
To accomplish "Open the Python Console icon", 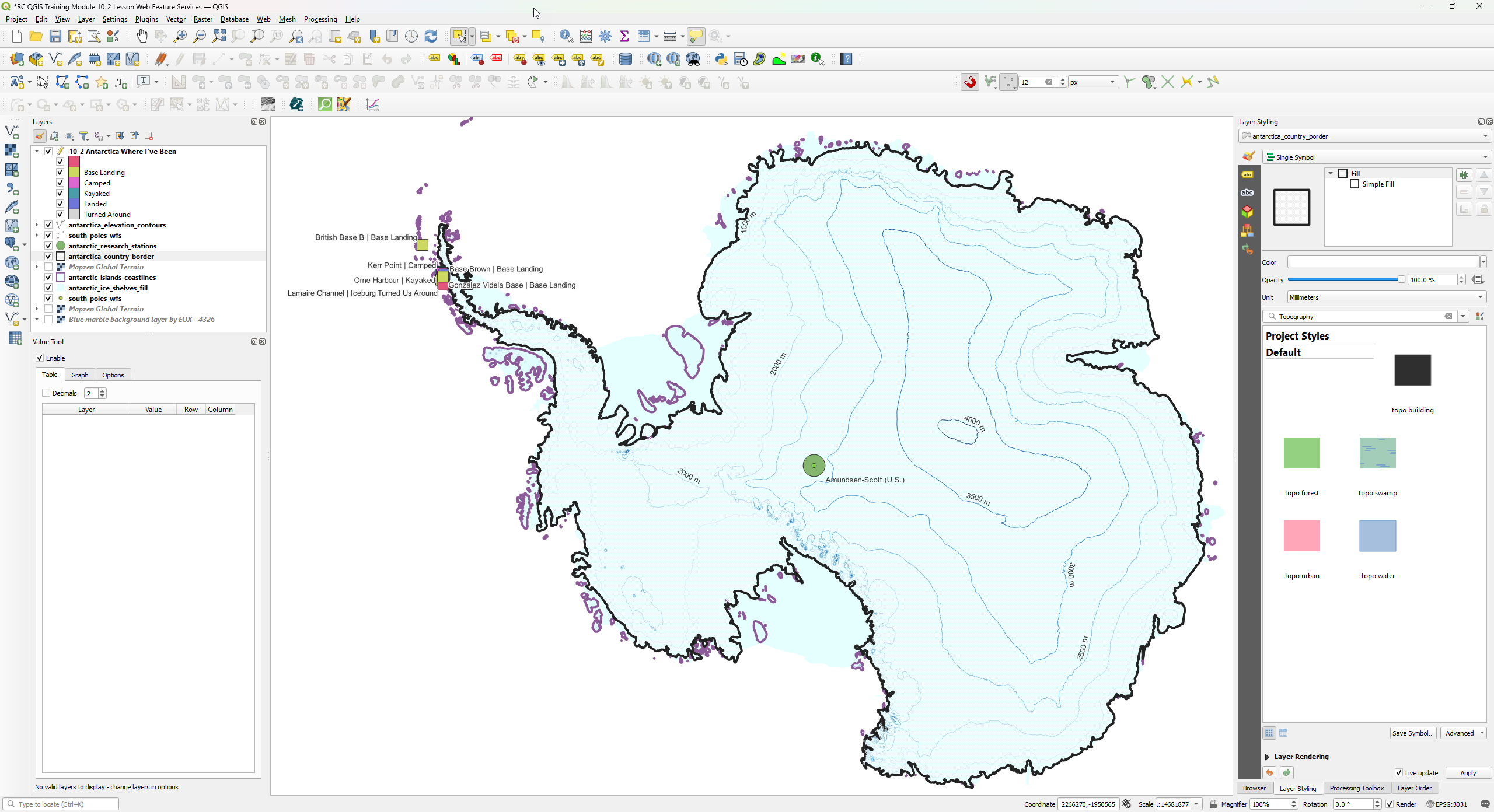I will (721, 59).
